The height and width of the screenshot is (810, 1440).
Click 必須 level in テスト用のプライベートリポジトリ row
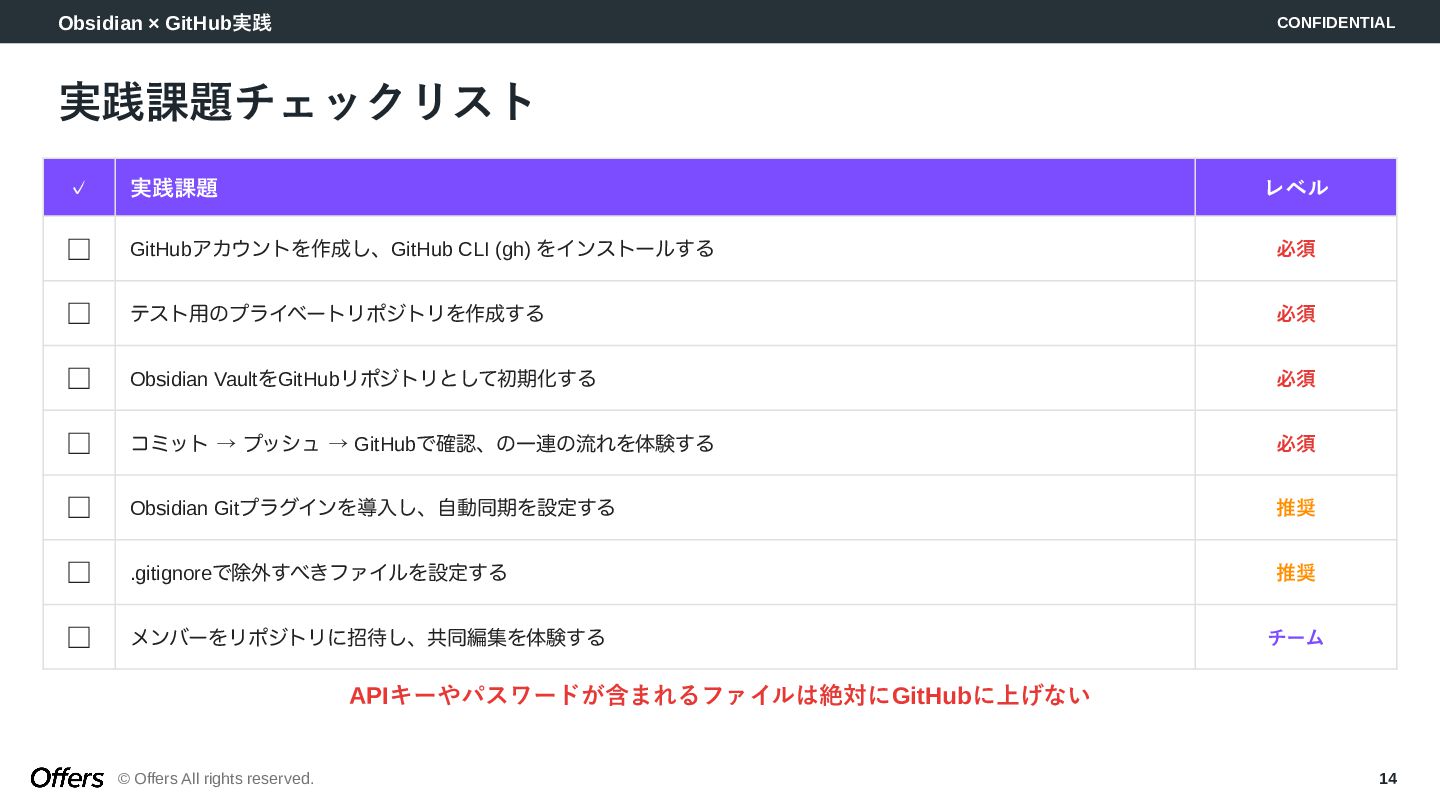point(1296,314)
